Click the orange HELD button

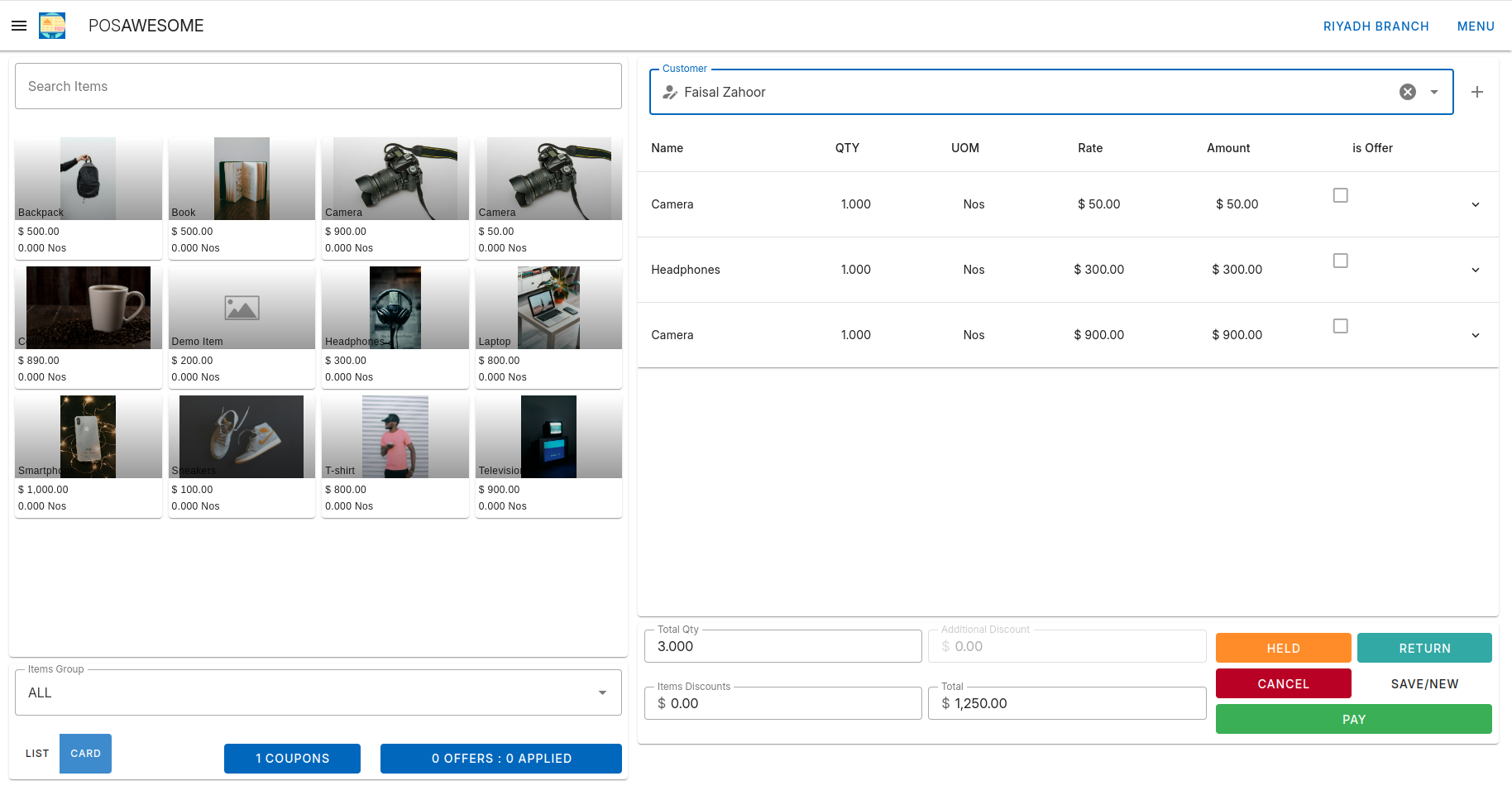click(x=1284, y=648)
